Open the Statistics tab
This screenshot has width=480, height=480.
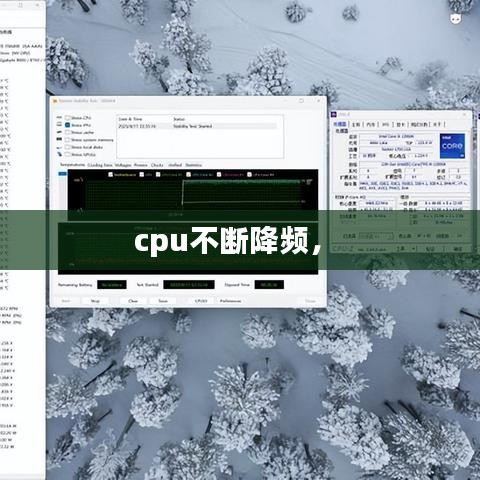(x=194, y=165)
